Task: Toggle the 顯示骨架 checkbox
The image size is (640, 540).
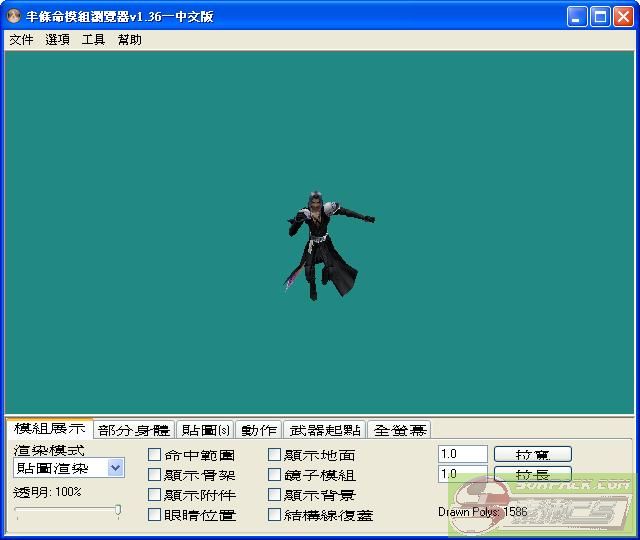Action: pyautogui.click(x=155, y=475)
